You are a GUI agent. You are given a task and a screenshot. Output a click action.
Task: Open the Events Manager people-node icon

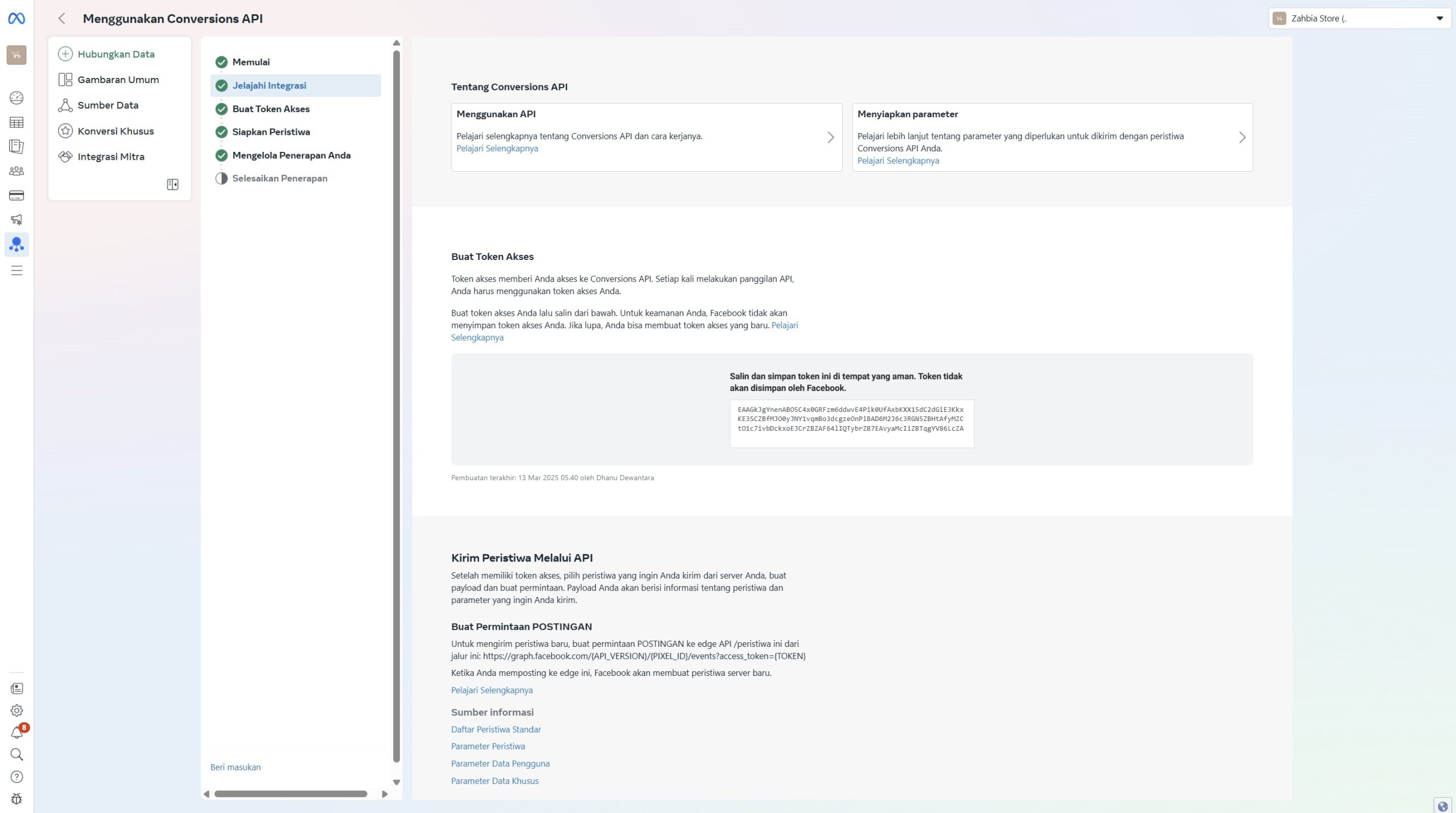[16, 245]
